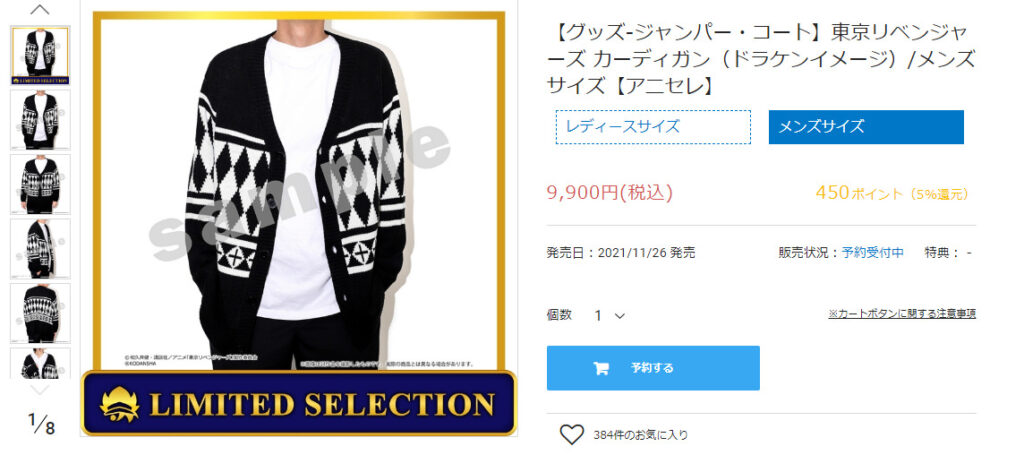Open the 個数 quantity dropdown

click(609, 315)
